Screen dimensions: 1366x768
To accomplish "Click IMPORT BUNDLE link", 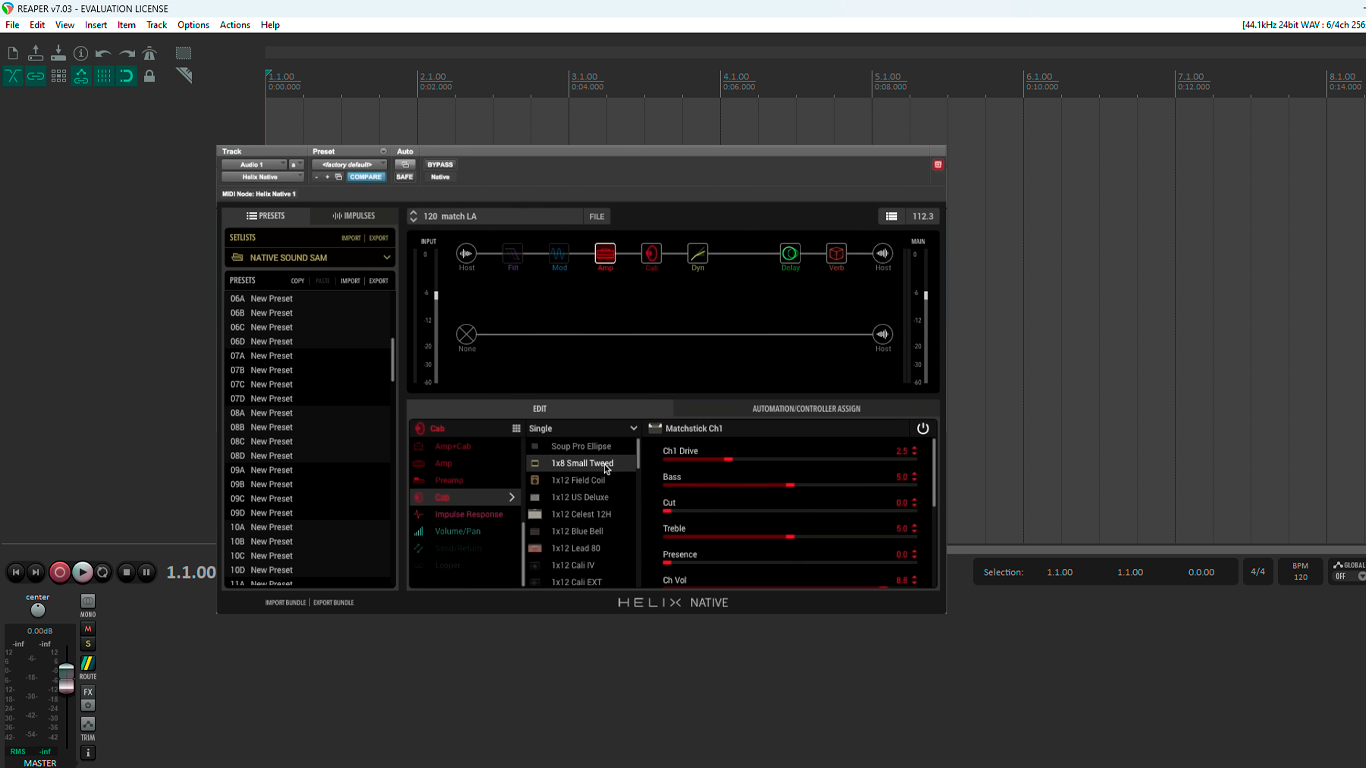I will tap(285, 603).
